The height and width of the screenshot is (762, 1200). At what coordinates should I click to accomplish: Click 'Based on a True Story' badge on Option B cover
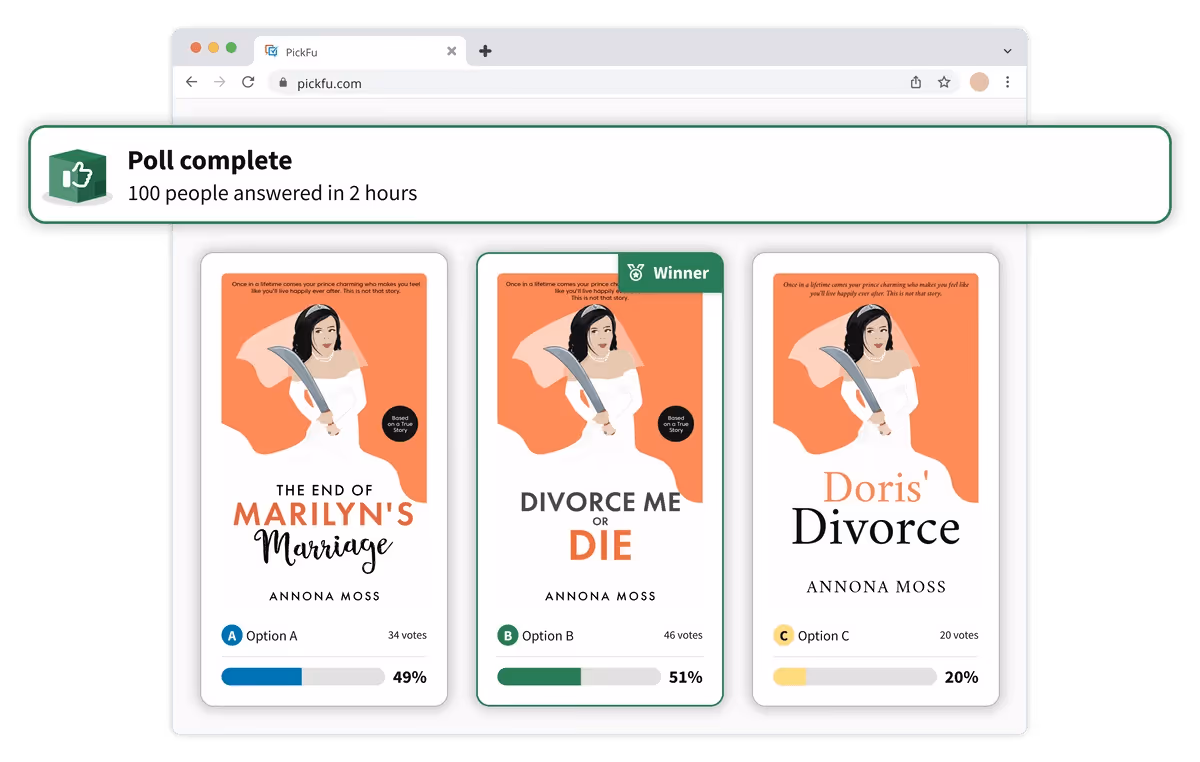point(676,424)
